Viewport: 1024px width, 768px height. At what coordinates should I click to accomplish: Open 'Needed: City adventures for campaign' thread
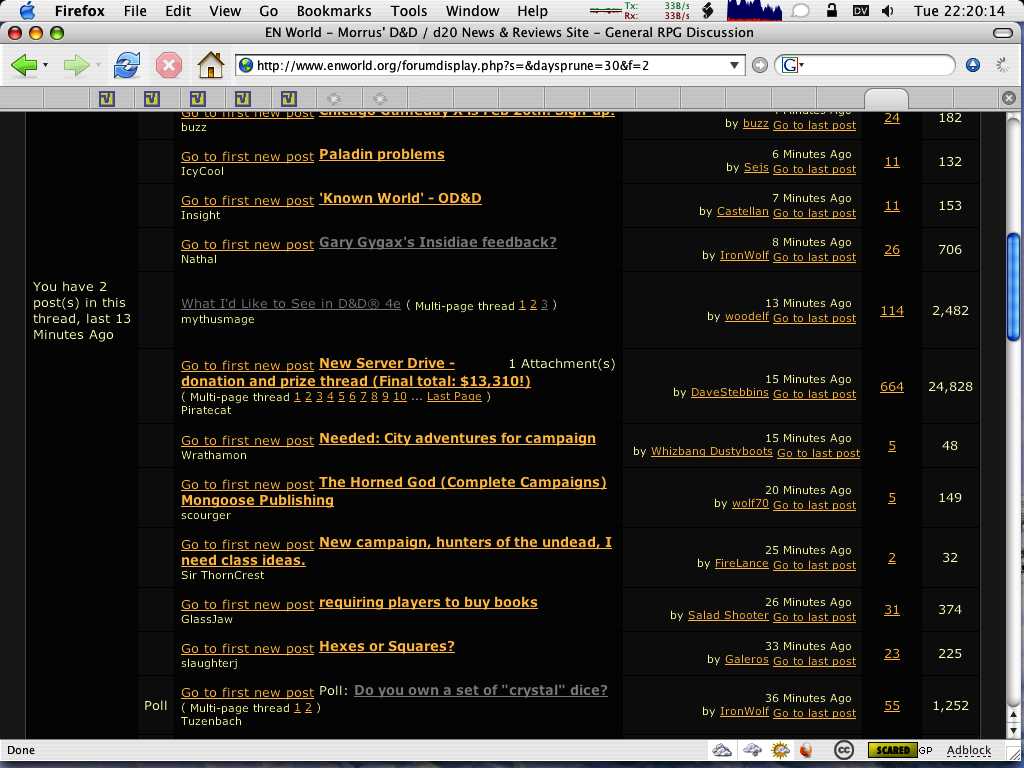pyautogui.click(x=457, y=438)
